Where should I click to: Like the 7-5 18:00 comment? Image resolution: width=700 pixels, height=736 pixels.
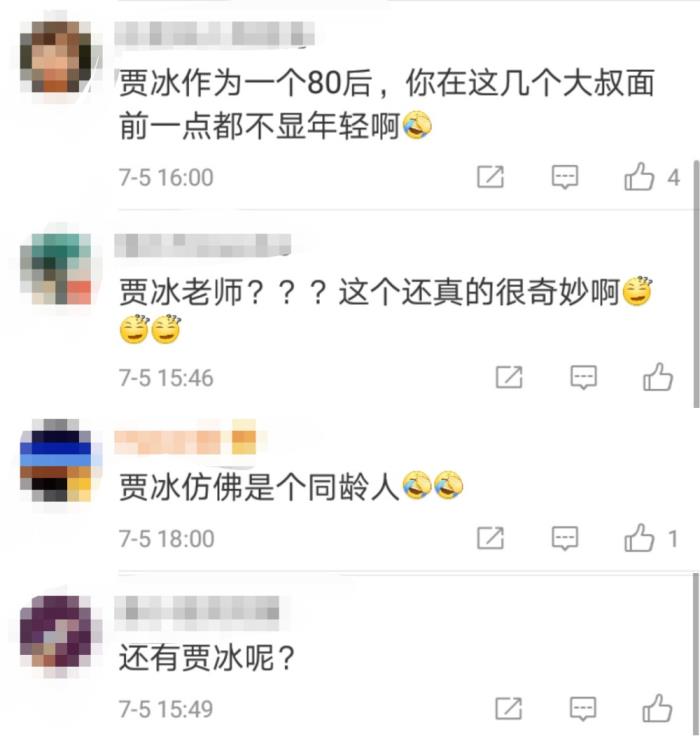pos(639,537)
